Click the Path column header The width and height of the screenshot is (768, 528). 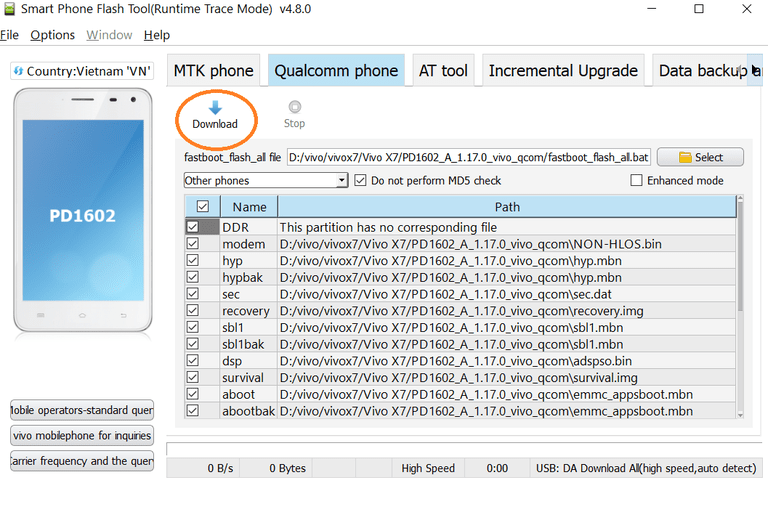click(507, 207)
